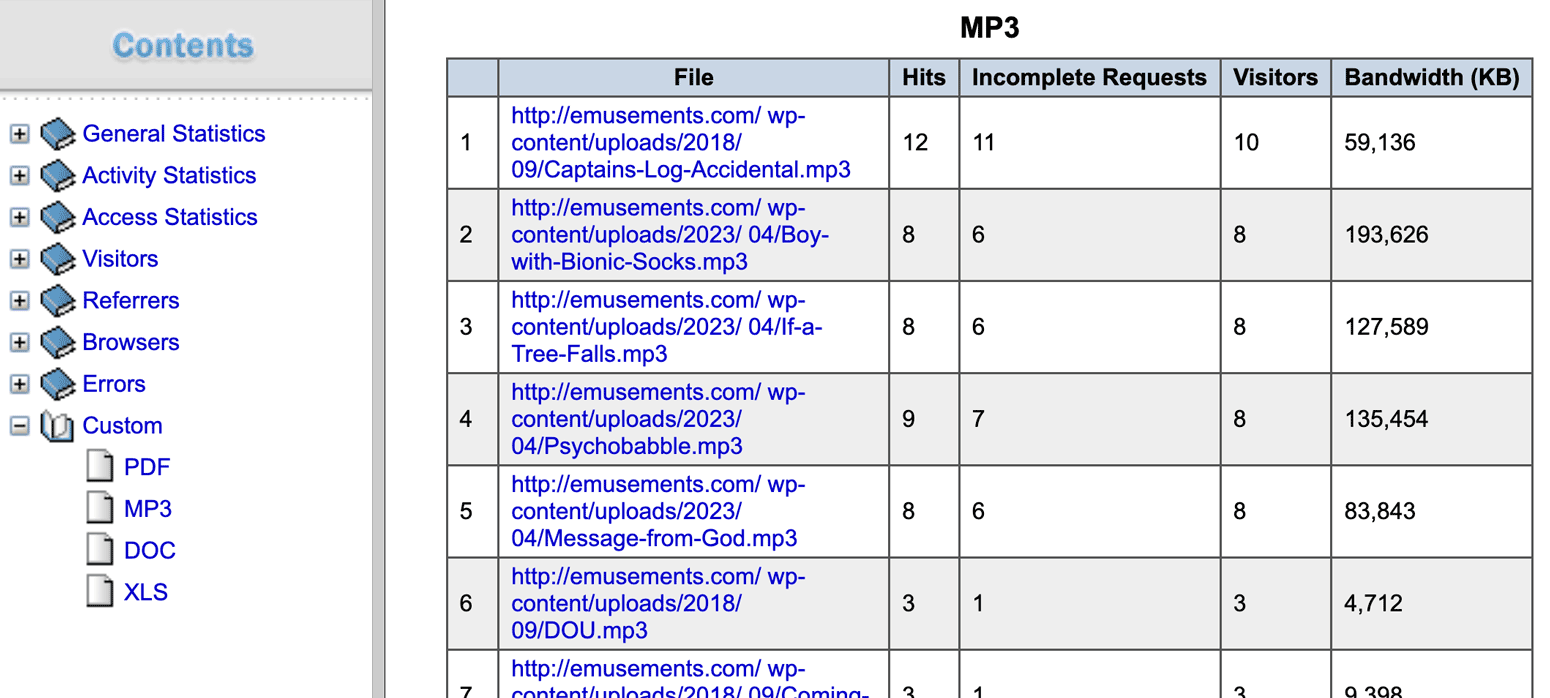The width and height of the screenshot is (1550, 698).
Task: Click the Hits value 12 in row 1
Action: 915,143
